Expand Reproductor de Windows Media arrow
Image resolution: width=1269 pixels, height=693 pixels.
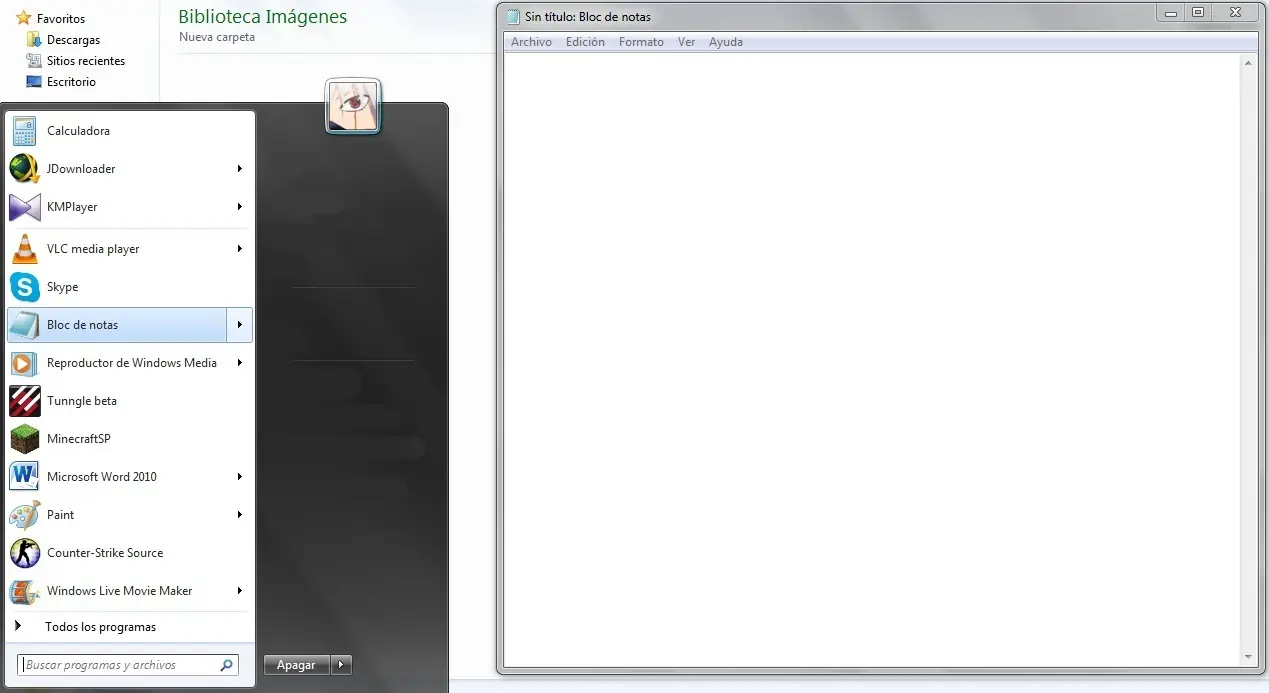[x=240, y=363]
